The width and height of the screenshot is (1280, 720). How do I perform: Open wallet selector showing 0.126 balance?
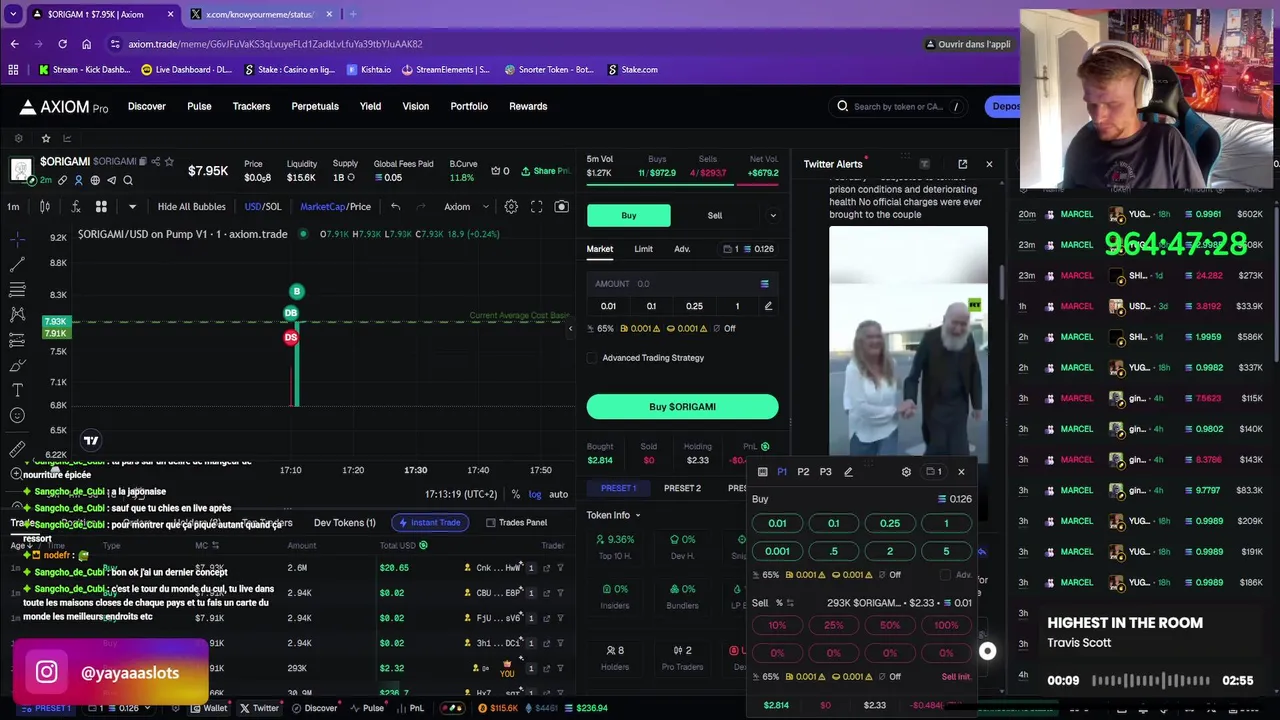coord(748,249)
